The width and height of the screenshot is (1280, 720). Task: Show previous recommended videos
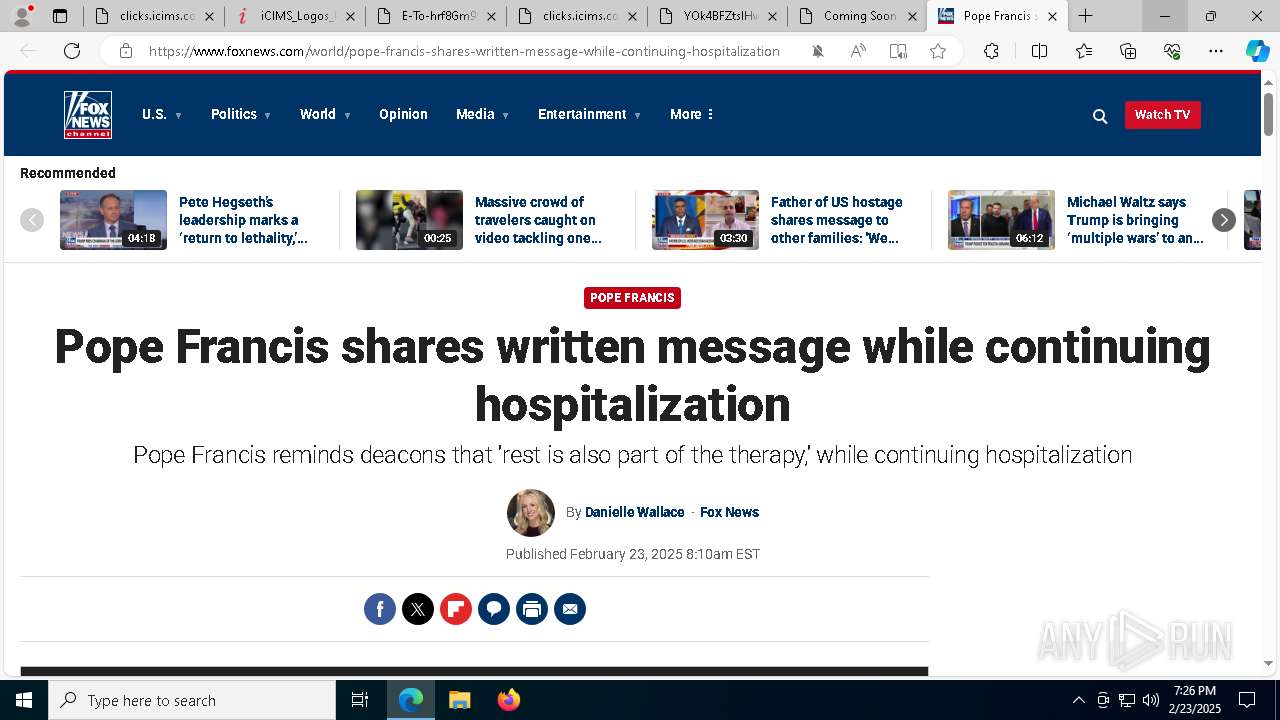[32, 220]
